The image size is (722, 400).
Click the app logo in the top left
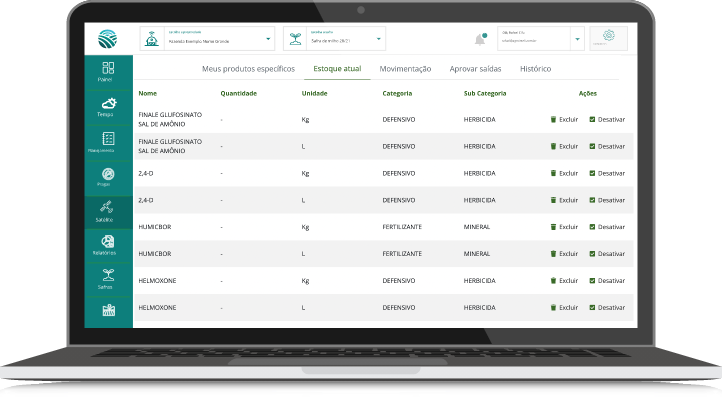coord(107,39)
